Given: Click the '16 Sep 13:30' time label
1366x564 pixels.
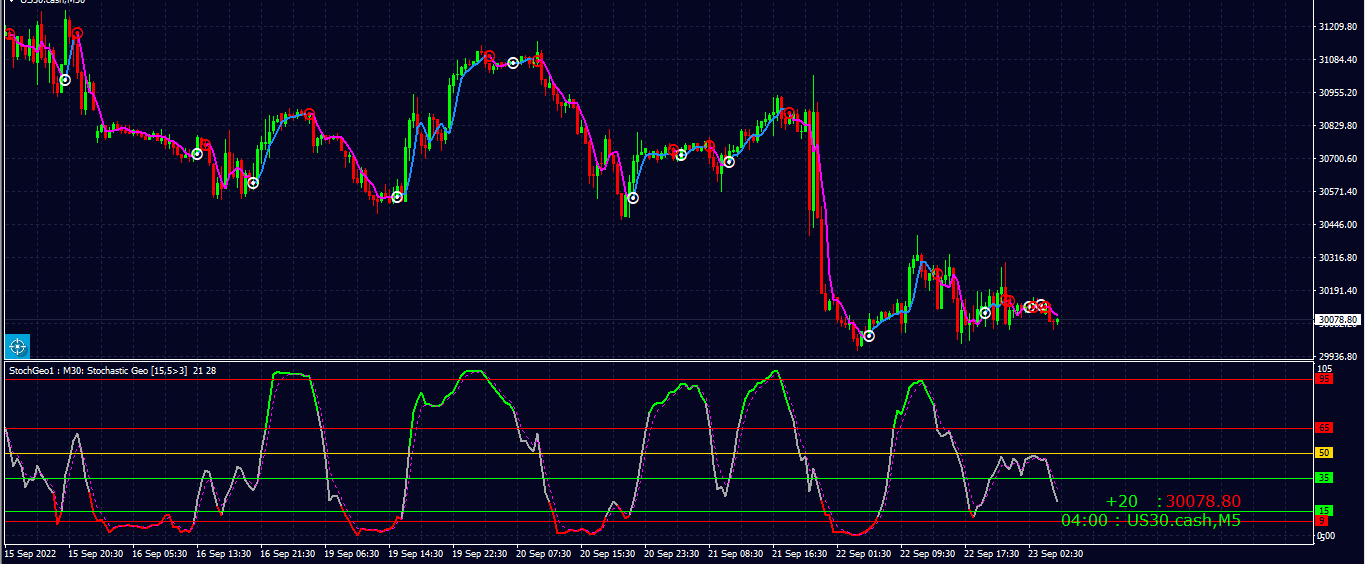Looking at the screenshot, I should click(224, 553).
